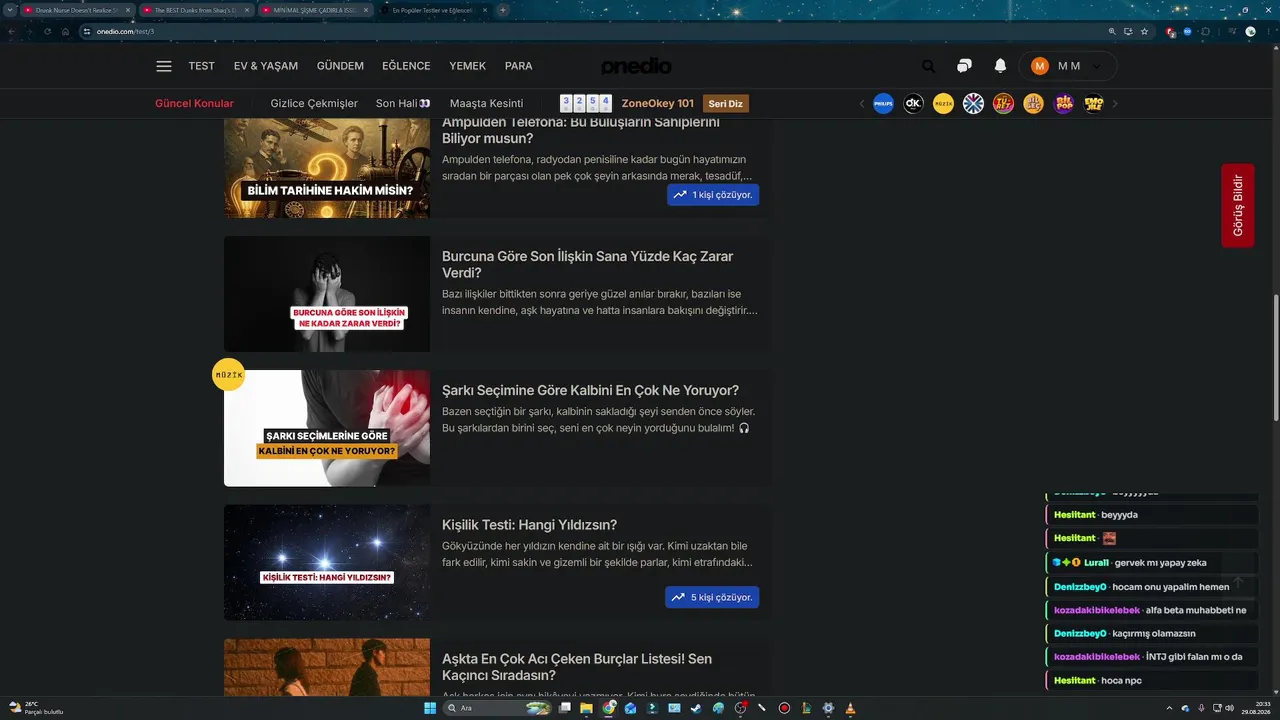Click the orange M profile avatar
This screenshot has width=1280, height=720.
(x=1040, y=66)
